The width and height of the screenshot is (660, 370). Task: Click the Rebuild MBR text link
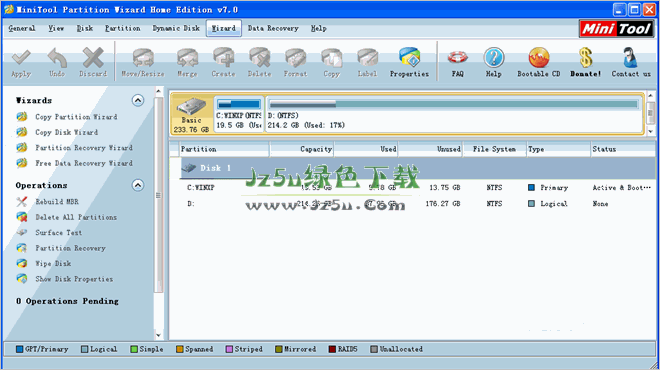pos(57,202)
